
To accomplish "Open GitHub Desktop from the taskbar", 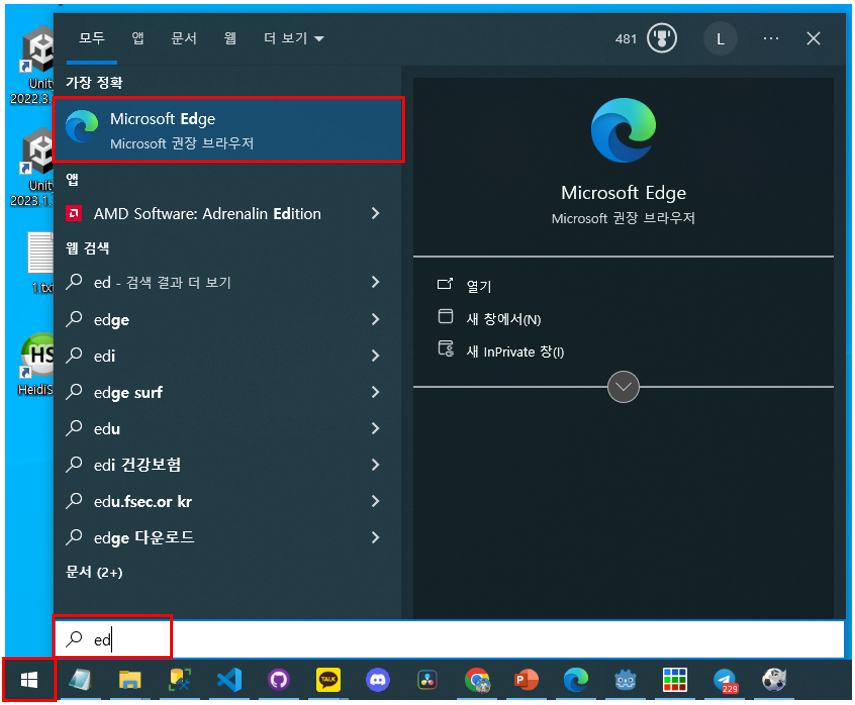I will pos(279,679).
